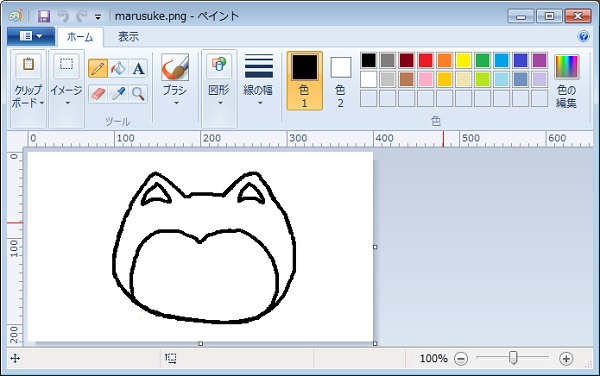Click the canvas bottom-edge resize handle
This screenshot has width=600, height=376.
coord(201,343)
